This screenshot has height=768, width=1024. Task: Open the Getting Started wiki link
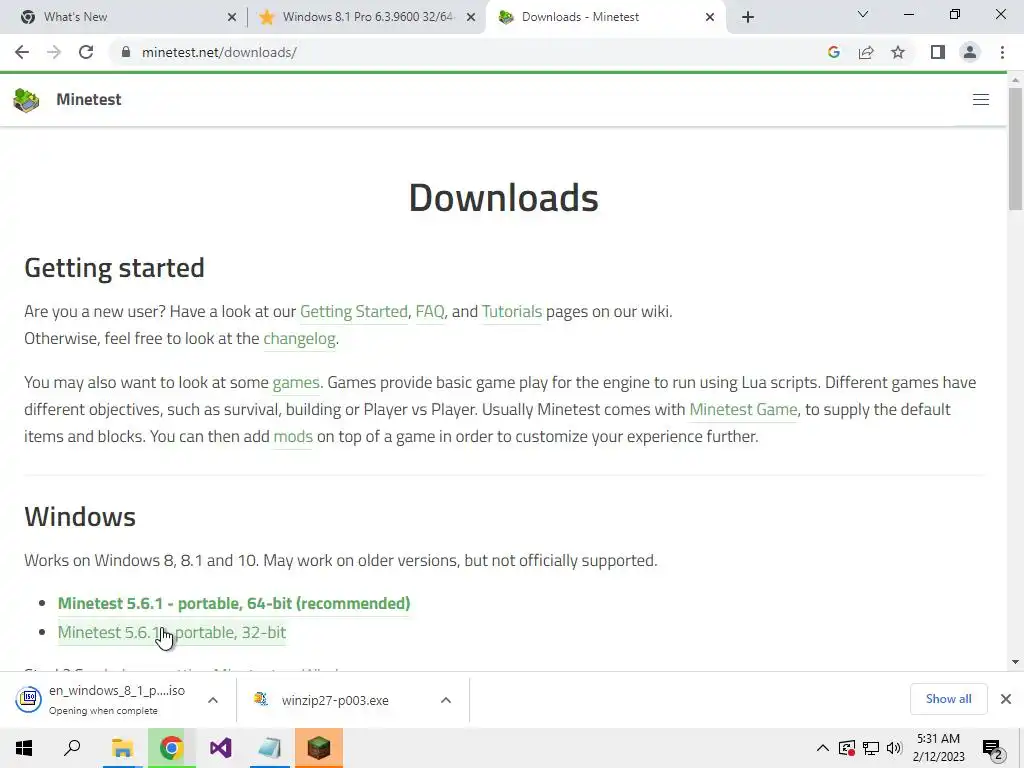point(353,312)
